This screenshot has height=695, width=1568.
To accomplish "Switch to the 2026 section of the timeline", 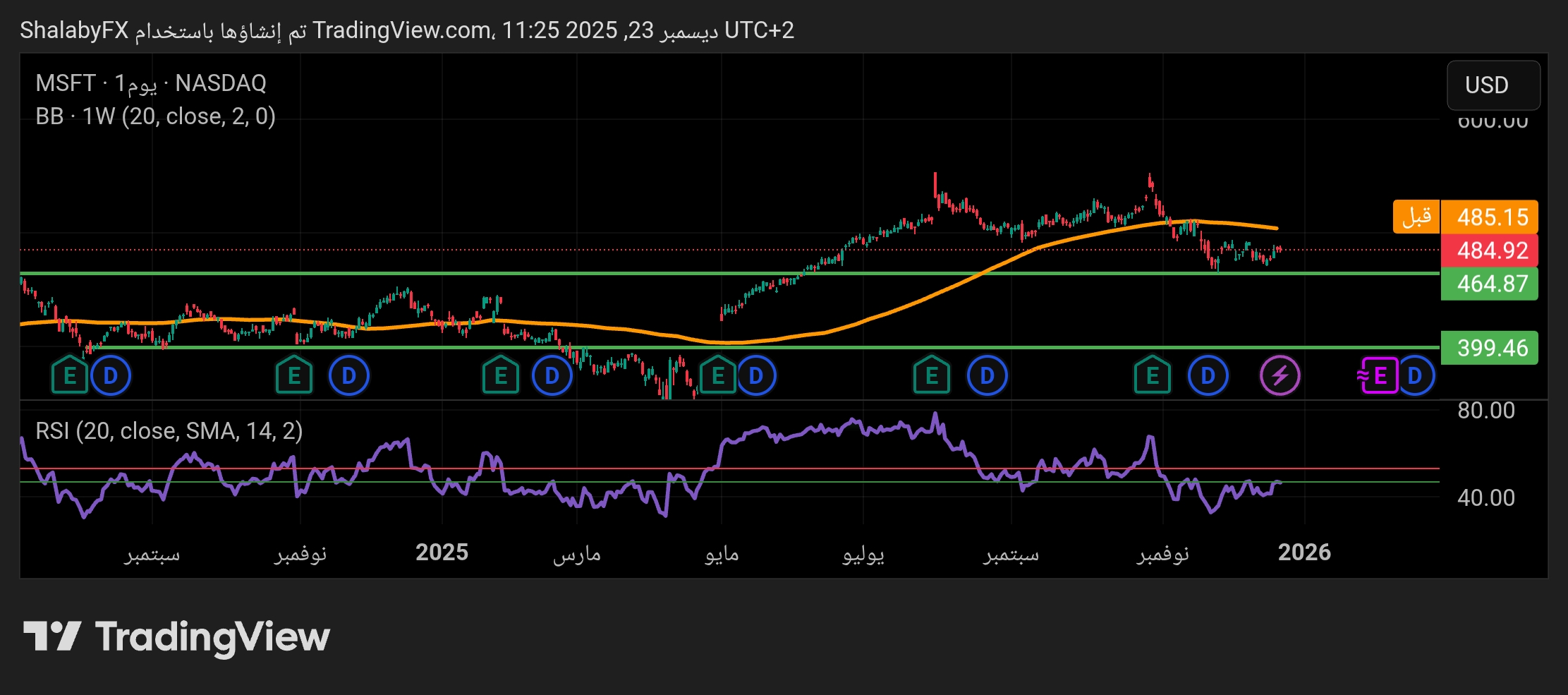I will [1304, 553].
